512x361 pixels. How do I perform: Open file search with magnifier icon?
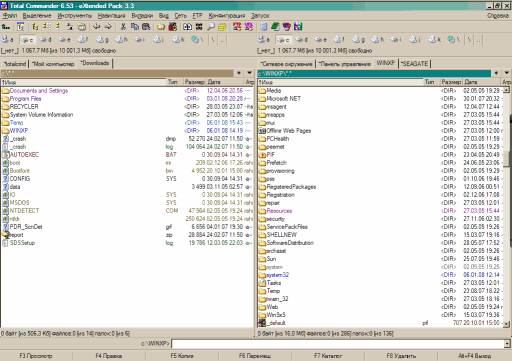211,27
